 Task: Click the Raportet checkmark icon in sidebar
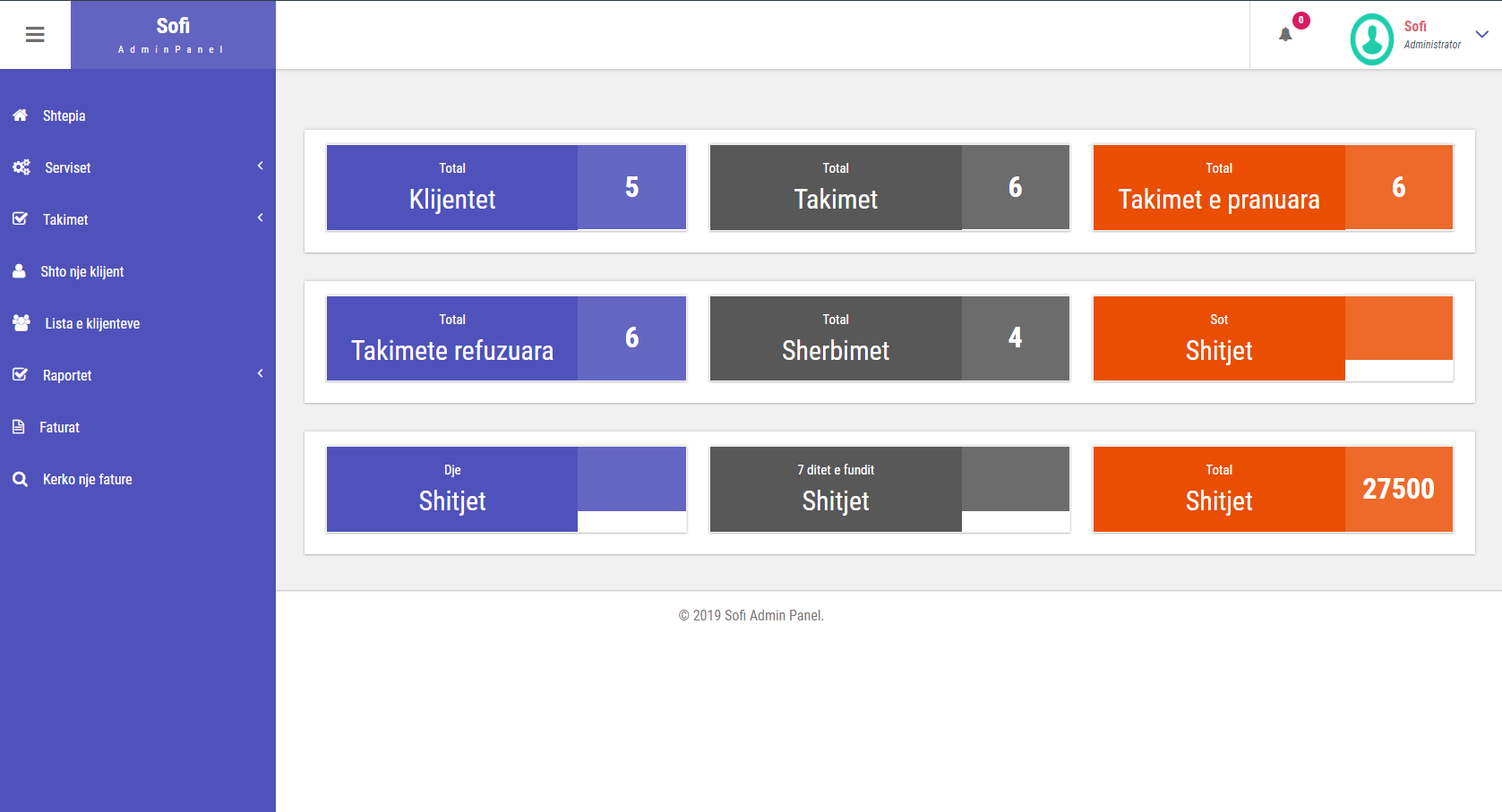pos(20,375)
